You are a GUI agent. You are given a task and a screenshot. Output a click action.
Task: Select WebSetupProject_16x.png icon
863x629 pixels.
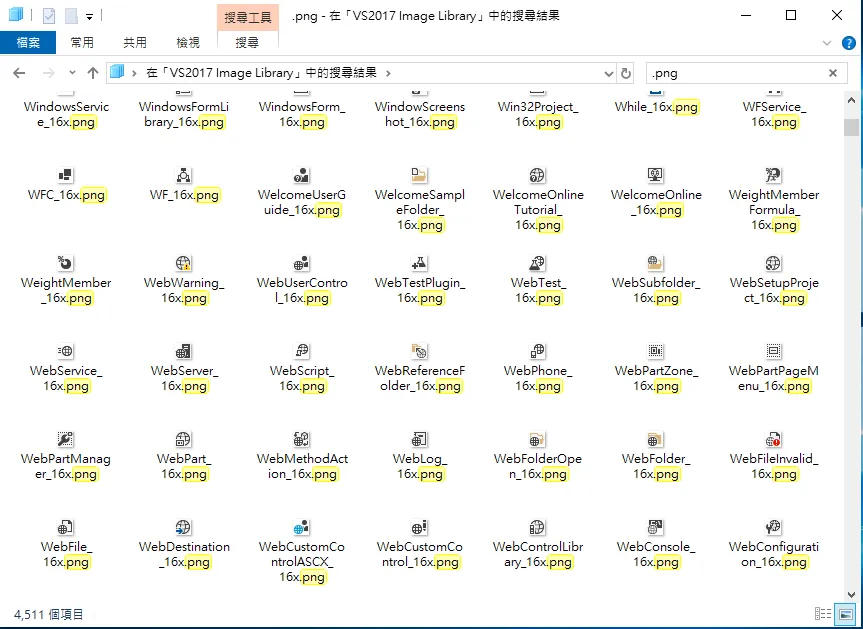pyautogui.click(x=773, y=264)
